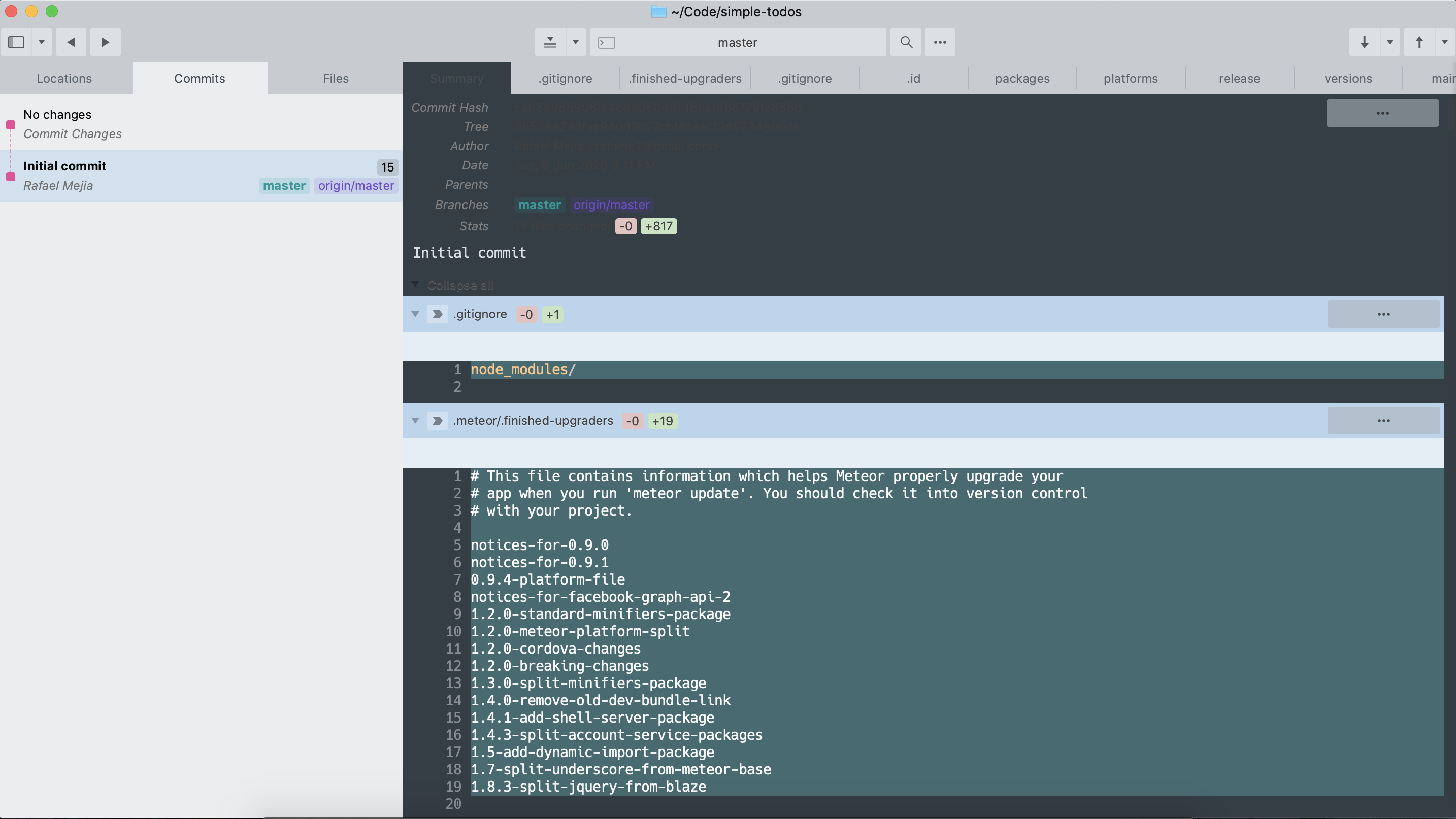The image size is (1456, 819).
Task: Click the +19 additions badge
Action: click(663, 421)
